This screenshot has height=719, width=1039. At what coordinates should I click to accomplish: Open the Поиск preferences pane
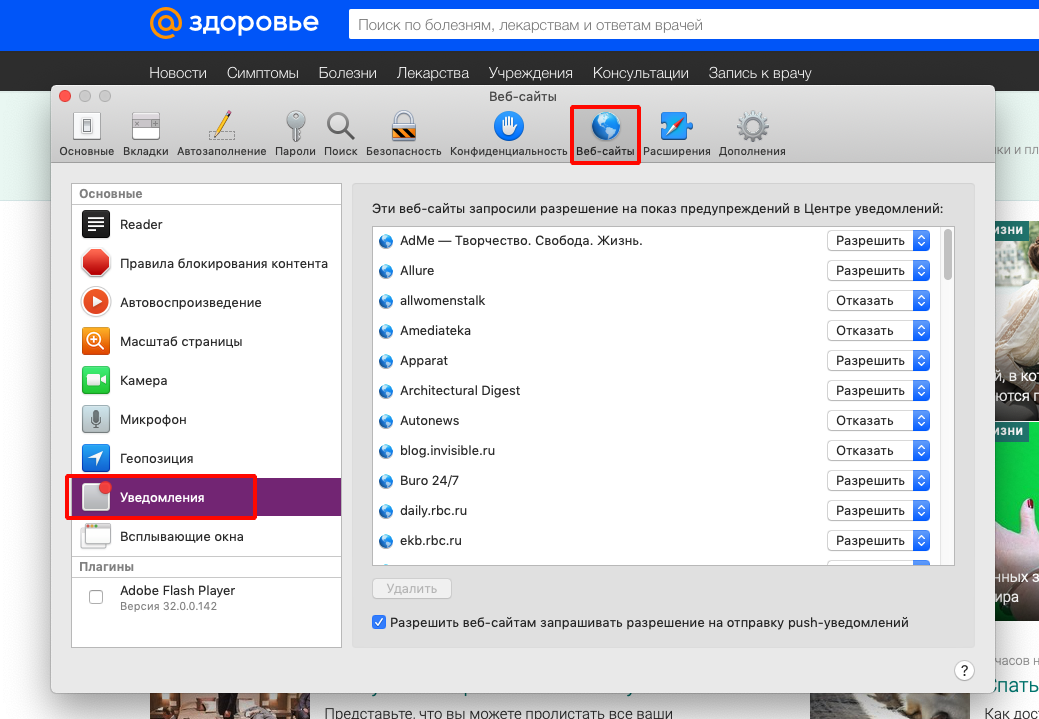pos(341,135)
